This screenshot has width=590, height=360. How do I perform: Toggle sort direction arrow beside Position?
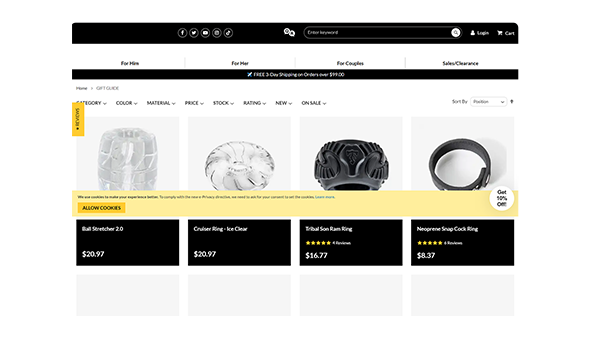tap(512, 102)
